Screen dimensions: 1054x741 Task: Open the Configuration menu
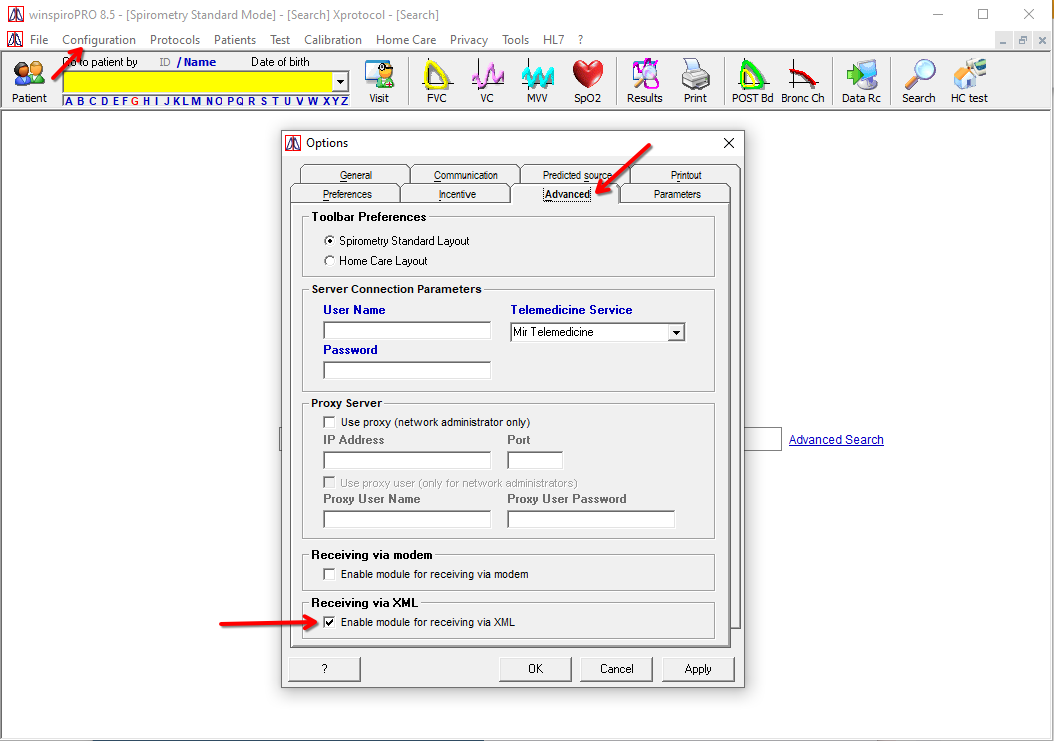click(x=99, y=40)
